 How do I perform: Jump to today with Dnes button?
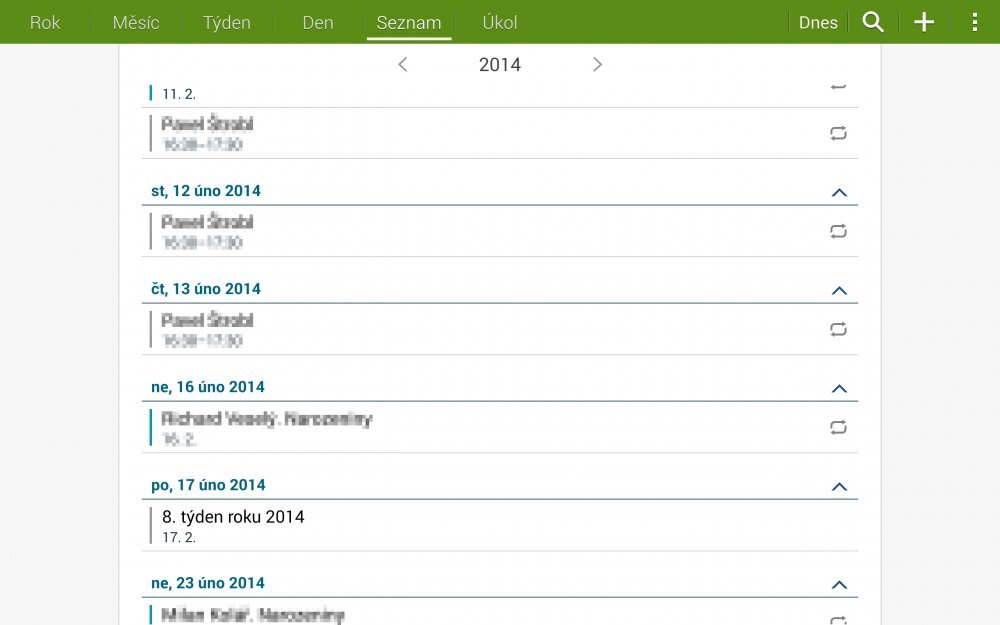pos(818,22)
